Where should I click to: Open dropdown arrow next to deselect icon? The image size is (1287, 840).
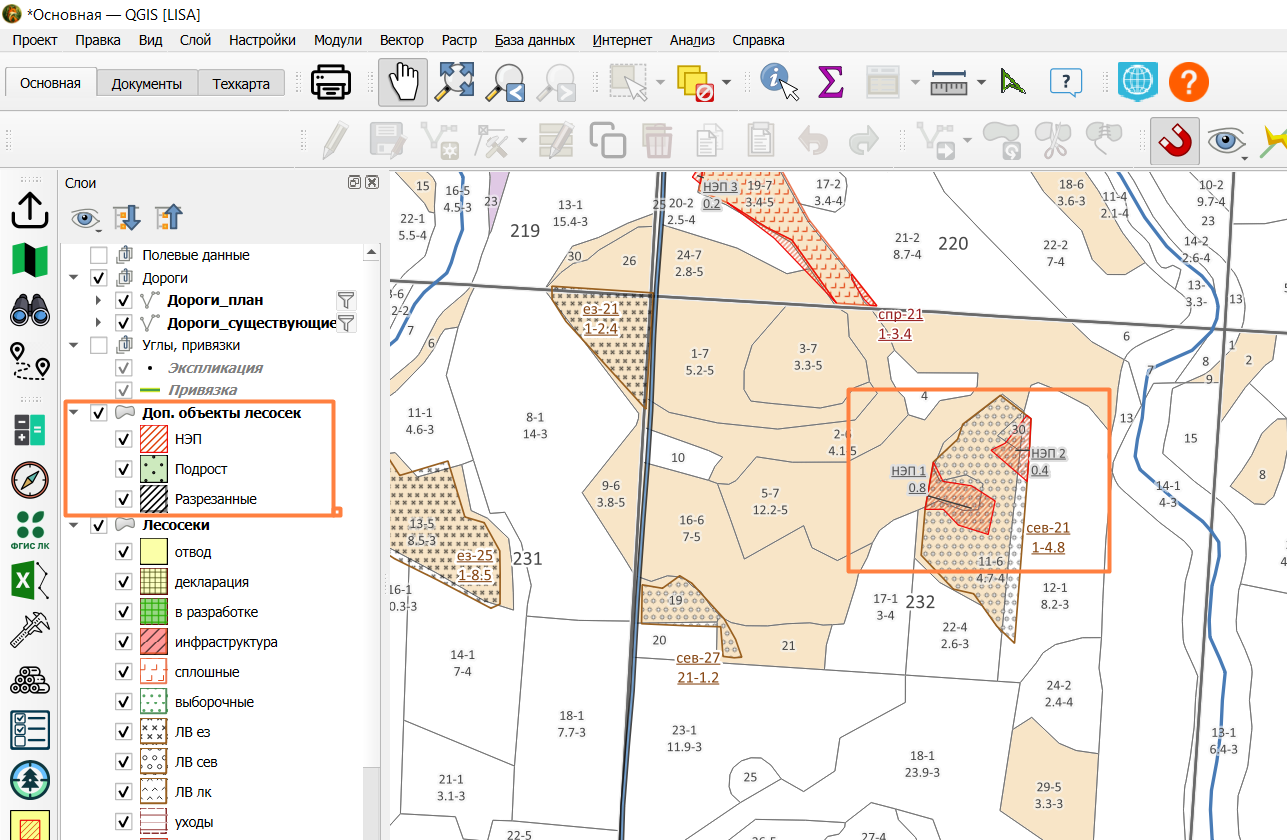tap(727, 83)
